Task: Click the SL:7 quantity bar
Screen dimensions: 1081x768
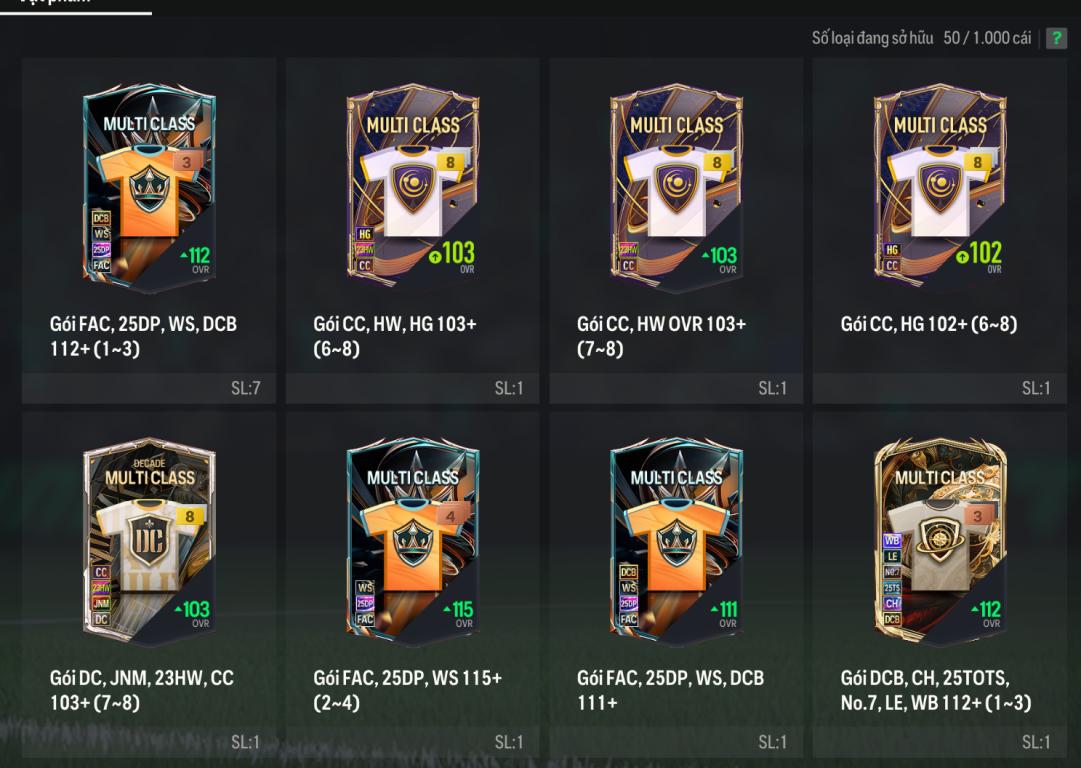Action: click(x=149, y=388)
